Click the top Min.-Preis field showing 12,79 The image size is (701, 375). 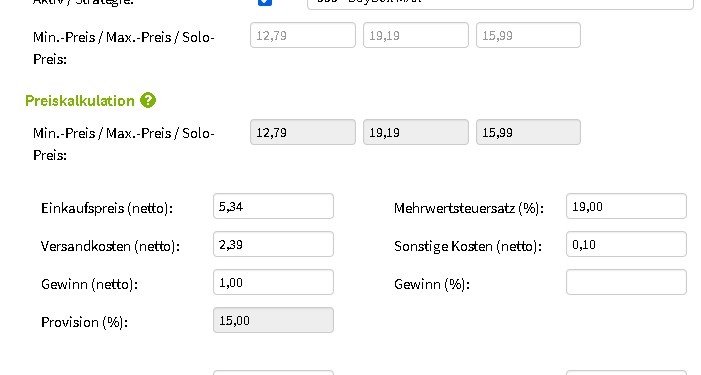coord(303,35)
